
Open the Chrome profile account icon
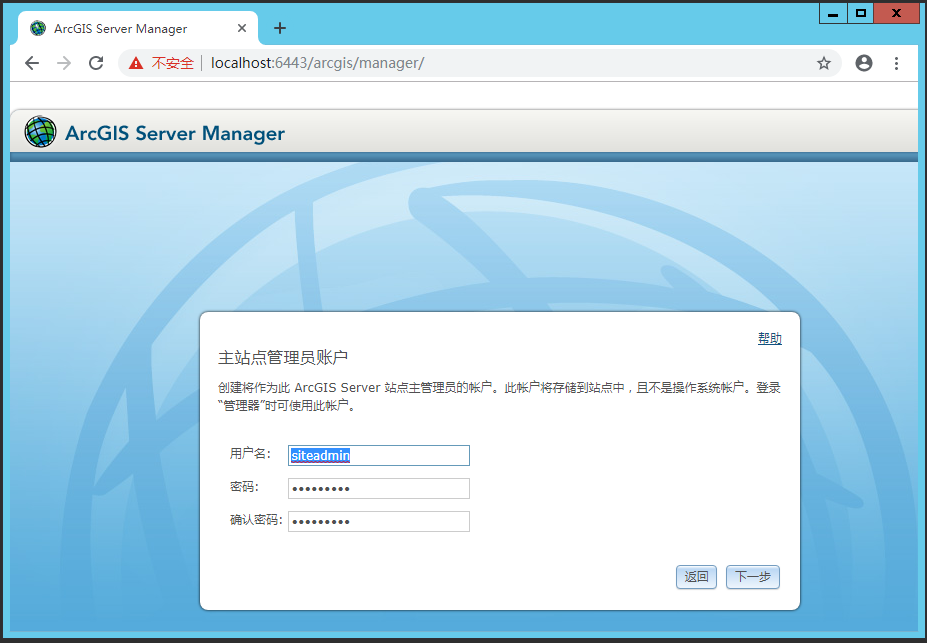pyautogui.click(x=864, y=63)
